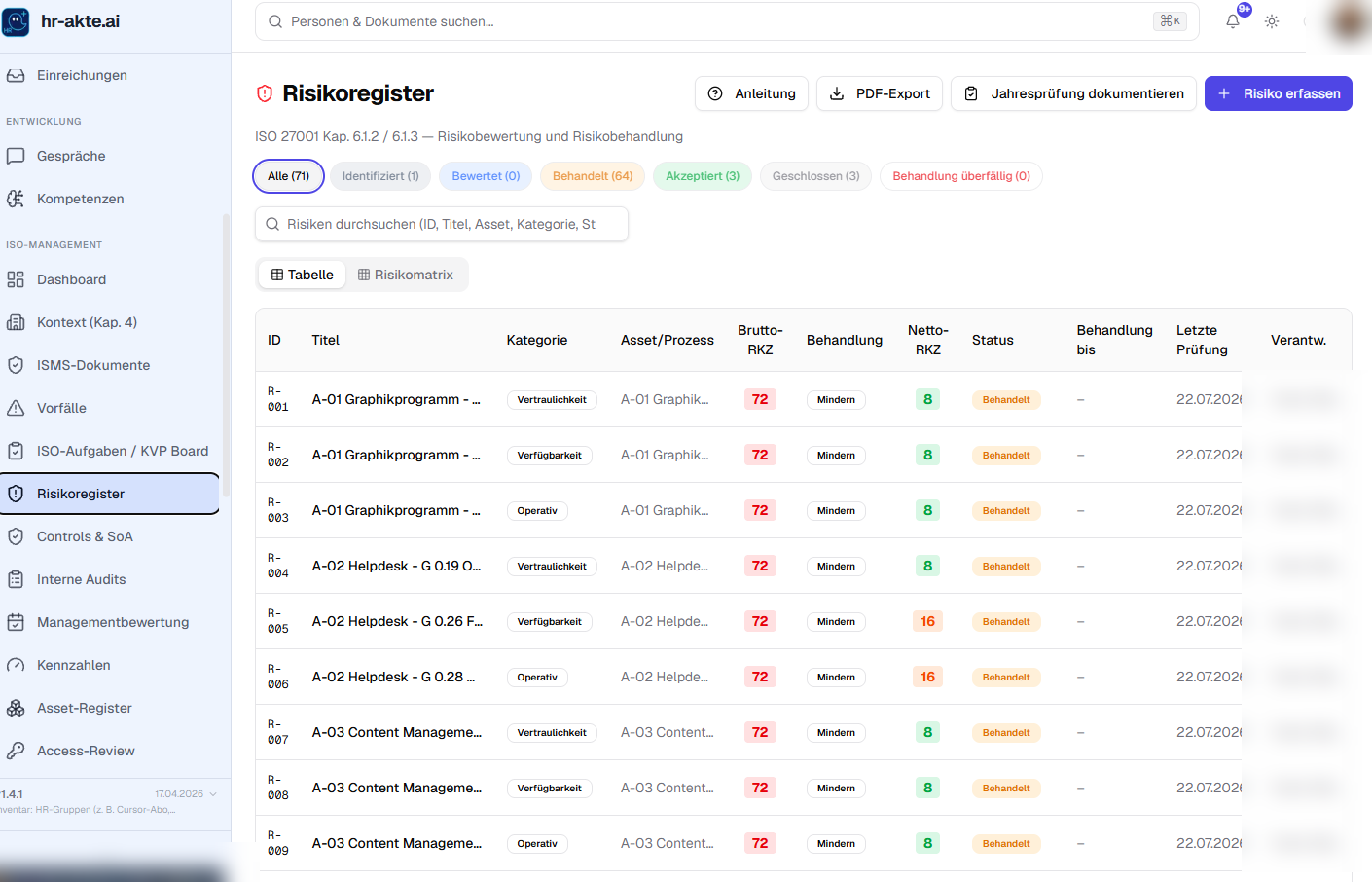Click the Vorfälle warning triangle icon
Screen dimensions: 1372x882
16,408
